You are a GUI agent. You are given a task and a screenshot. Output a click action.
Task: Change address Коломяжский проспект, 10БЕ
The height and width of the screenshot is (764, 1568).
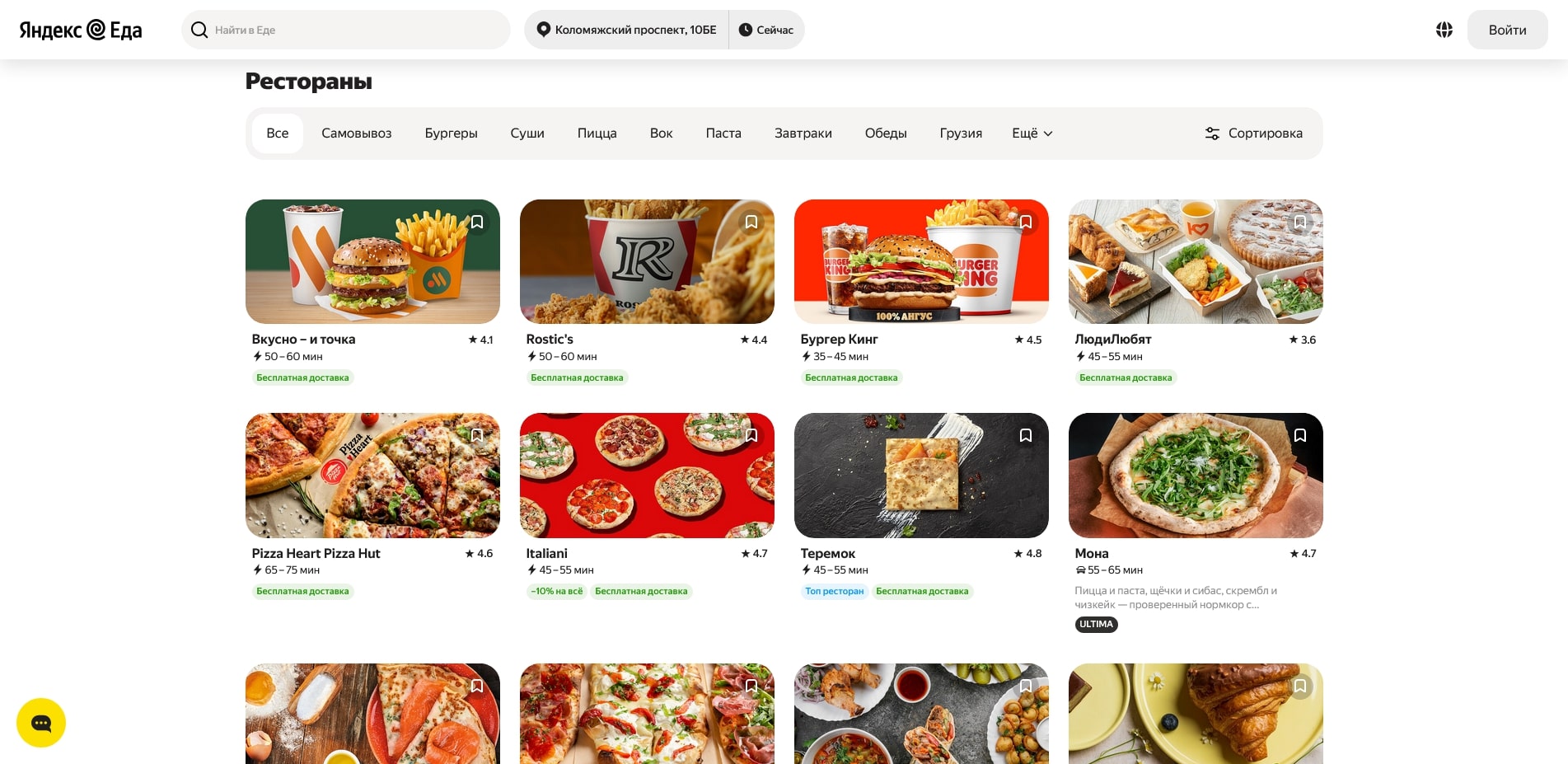coord(626,30)
